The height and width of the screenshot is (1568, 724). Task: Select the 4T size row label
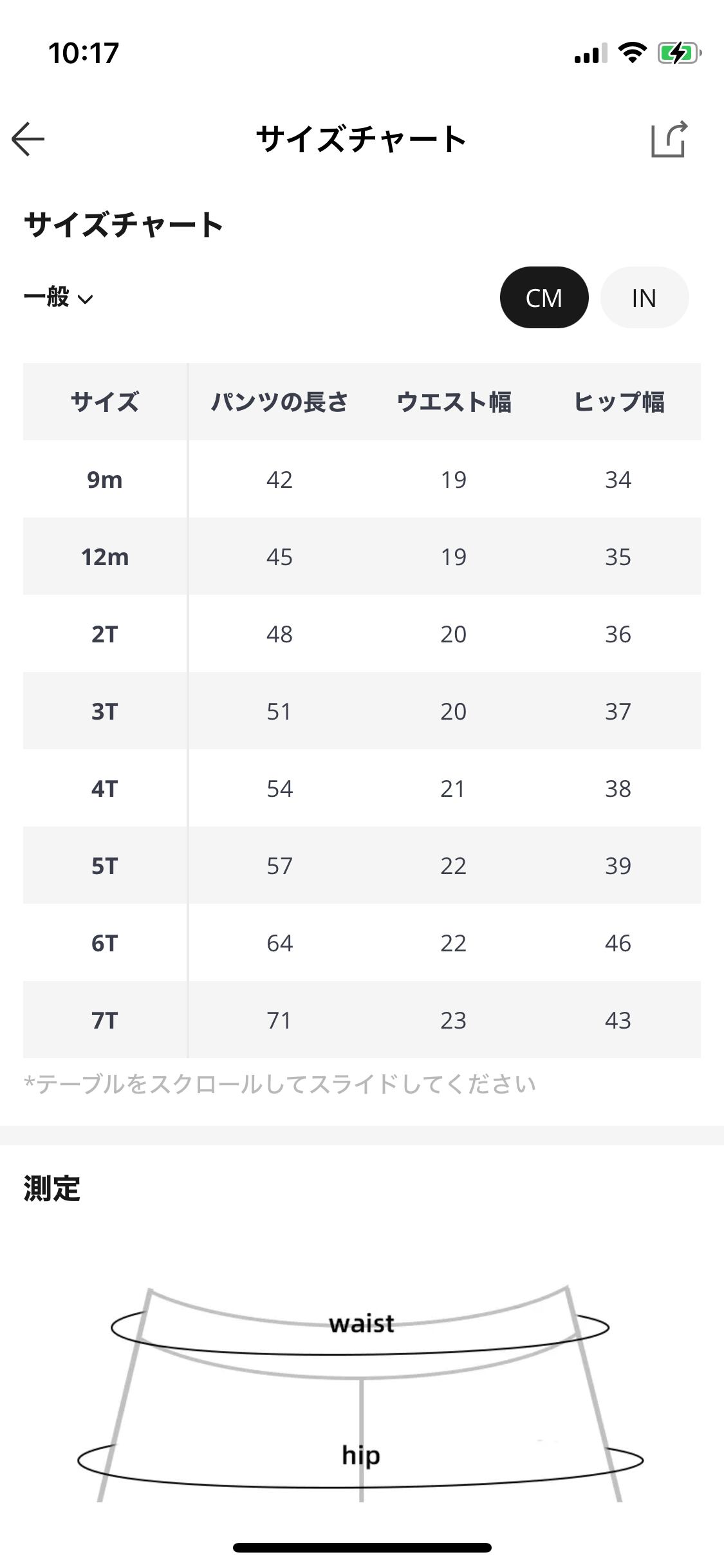105,789
